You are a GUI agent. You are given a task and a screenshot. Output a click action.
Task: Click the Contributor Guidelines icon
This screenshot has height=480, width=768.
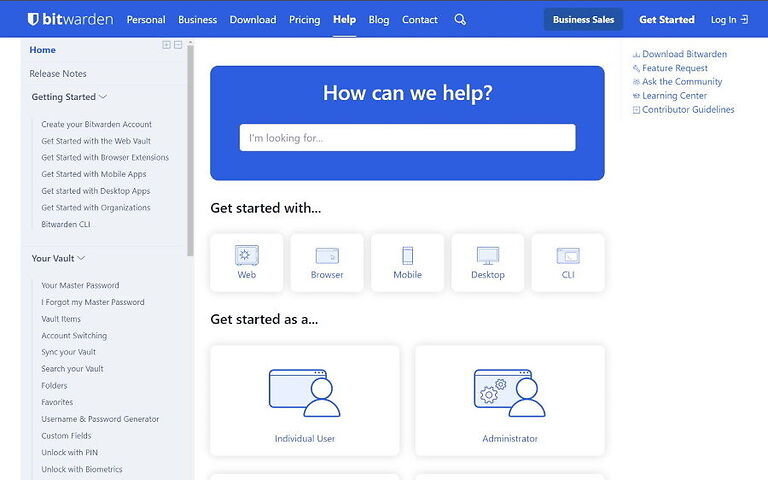[636, 110]
